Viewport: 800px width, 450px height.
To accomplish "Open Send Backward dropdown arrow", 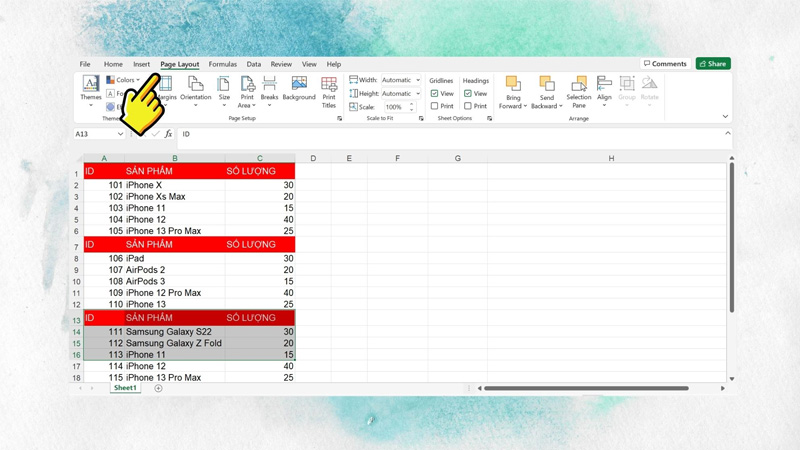I will tap(560, 106).
